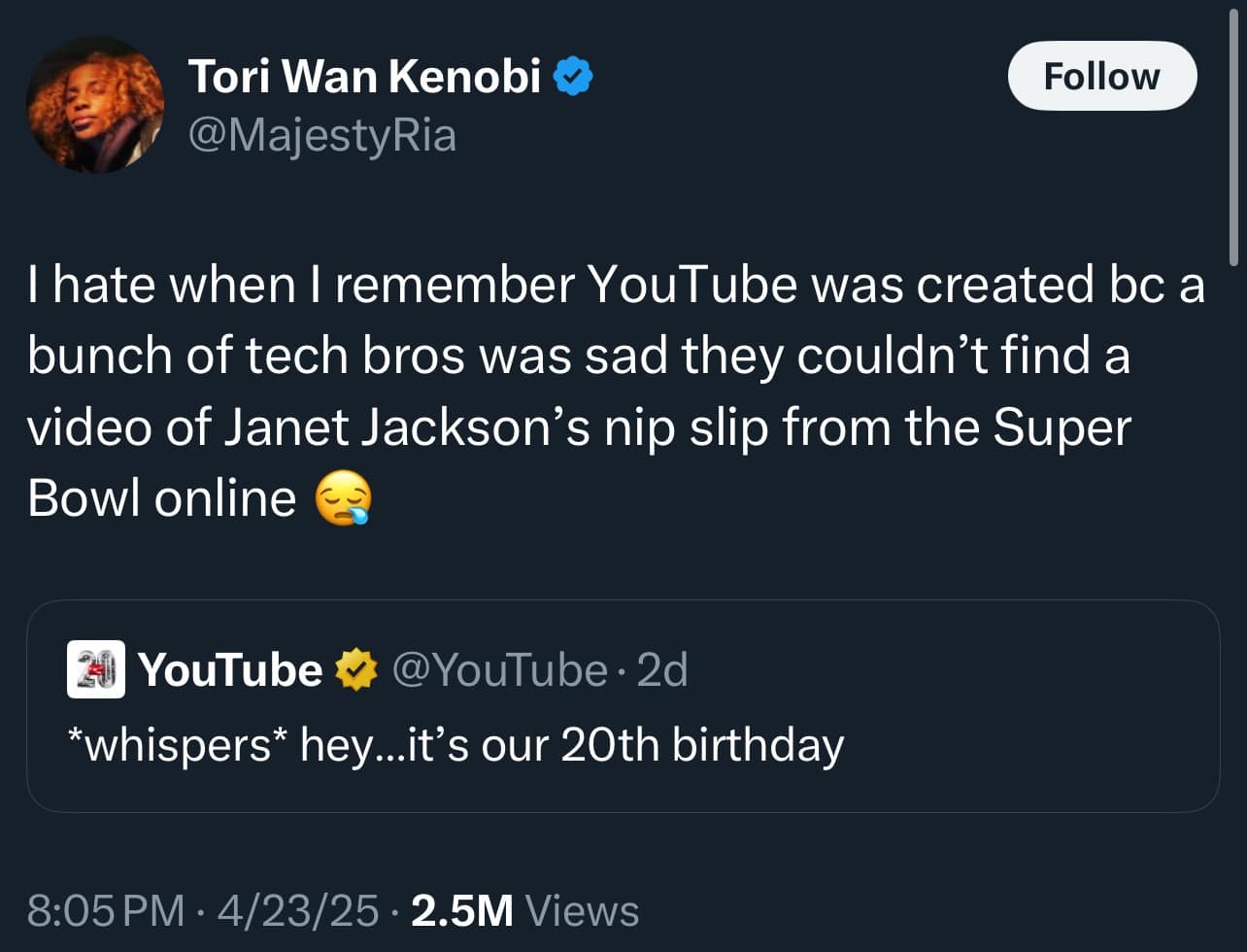Image resolution: width=1247 pixels, height=952 pixels.
Task: Open the @MajestyRia handle link
Action: click(x=321, y=134)
